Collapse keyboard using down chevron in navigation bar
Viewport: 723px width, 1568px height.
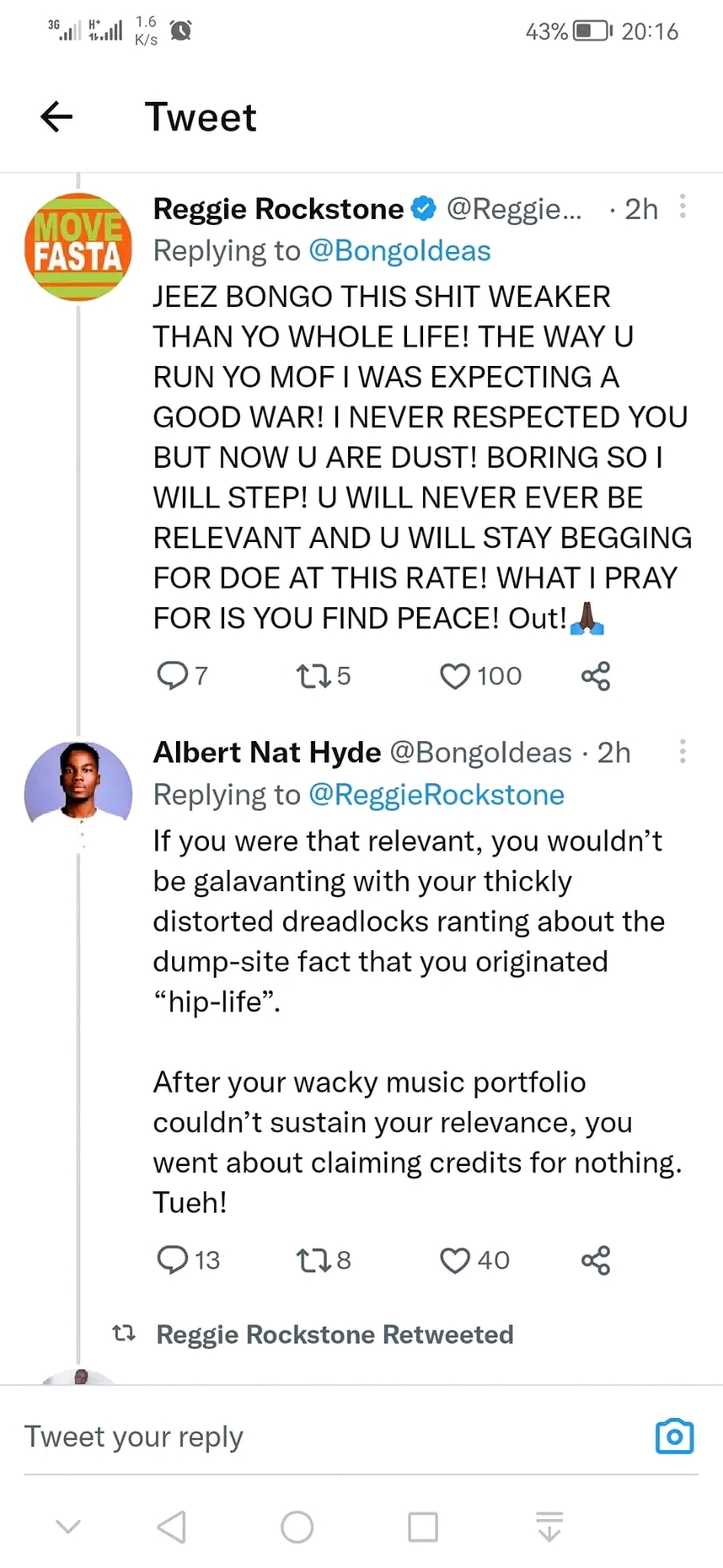pos(68,1526)
